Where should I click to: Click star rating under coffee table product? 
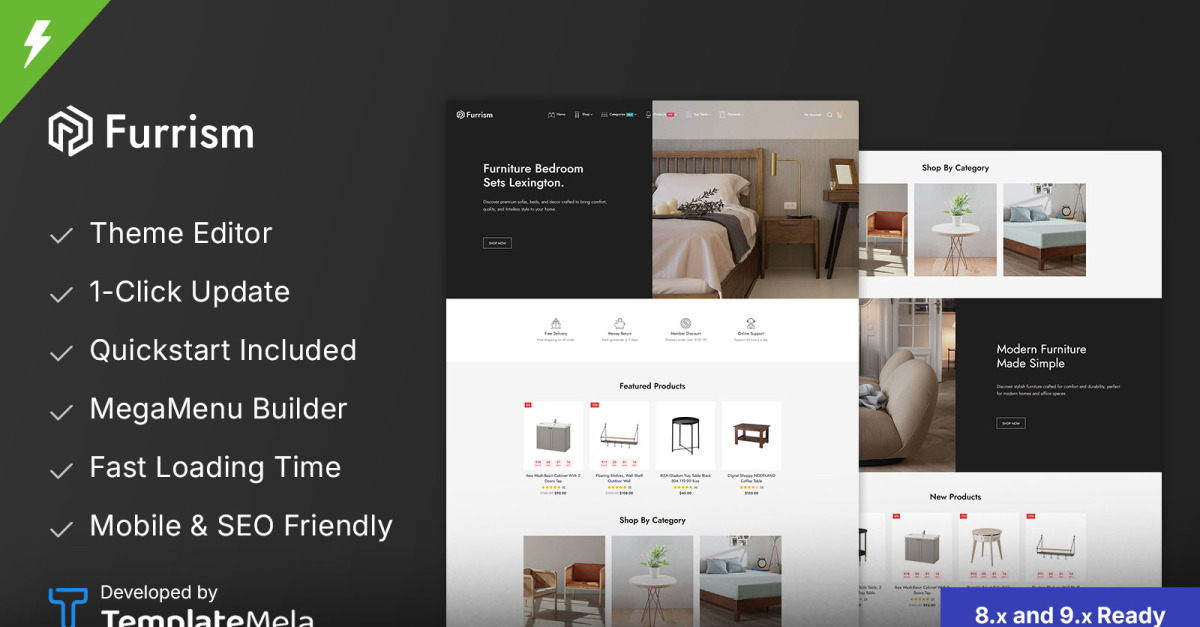751,487
